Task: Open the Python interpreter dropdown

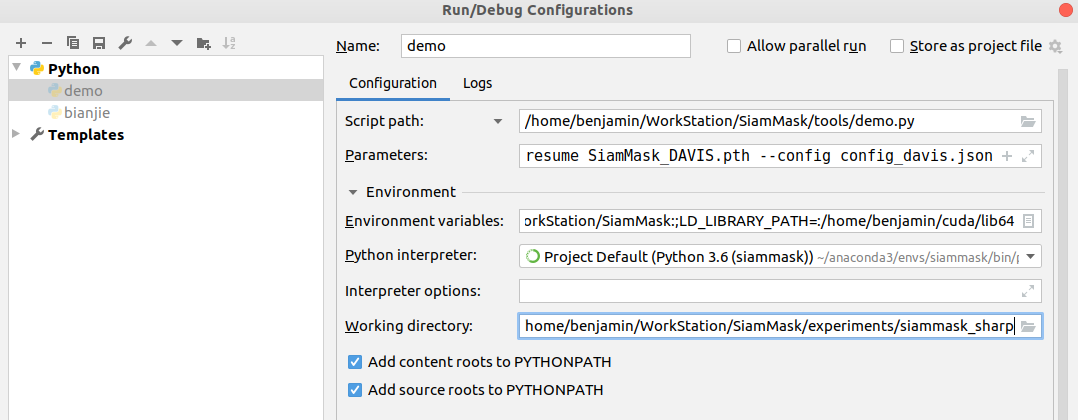Action: pos(1031,256)
